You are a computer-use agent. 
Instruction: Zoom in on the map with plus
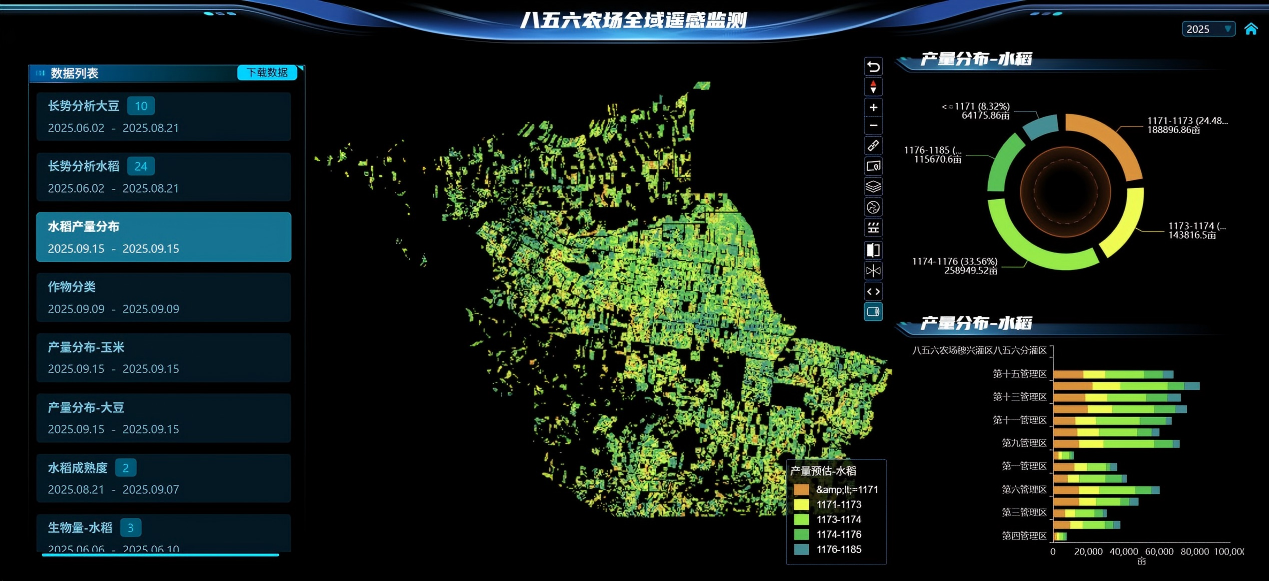click(873, 107)
